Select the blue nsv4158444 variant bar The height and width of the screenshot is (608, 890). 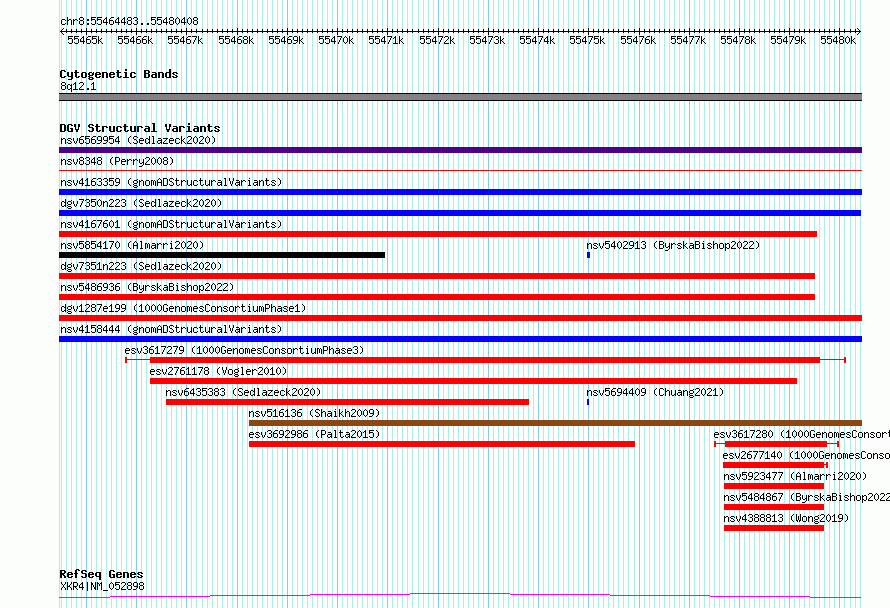coord(460,339)
